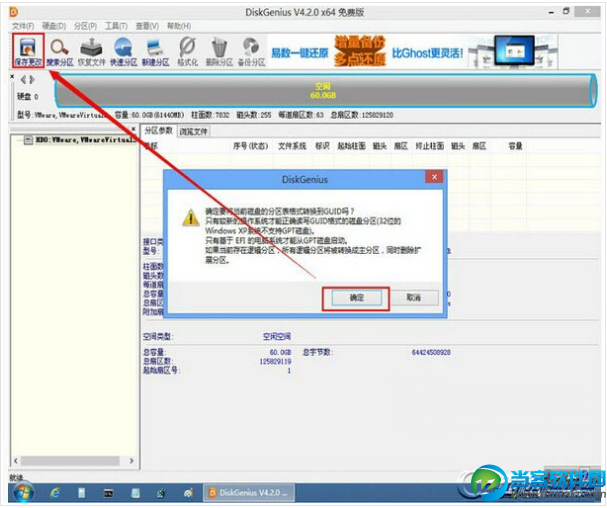Screen dimensions: 607x508
Task: Open the Partition (分区) menu
Action: coord(85,26)
